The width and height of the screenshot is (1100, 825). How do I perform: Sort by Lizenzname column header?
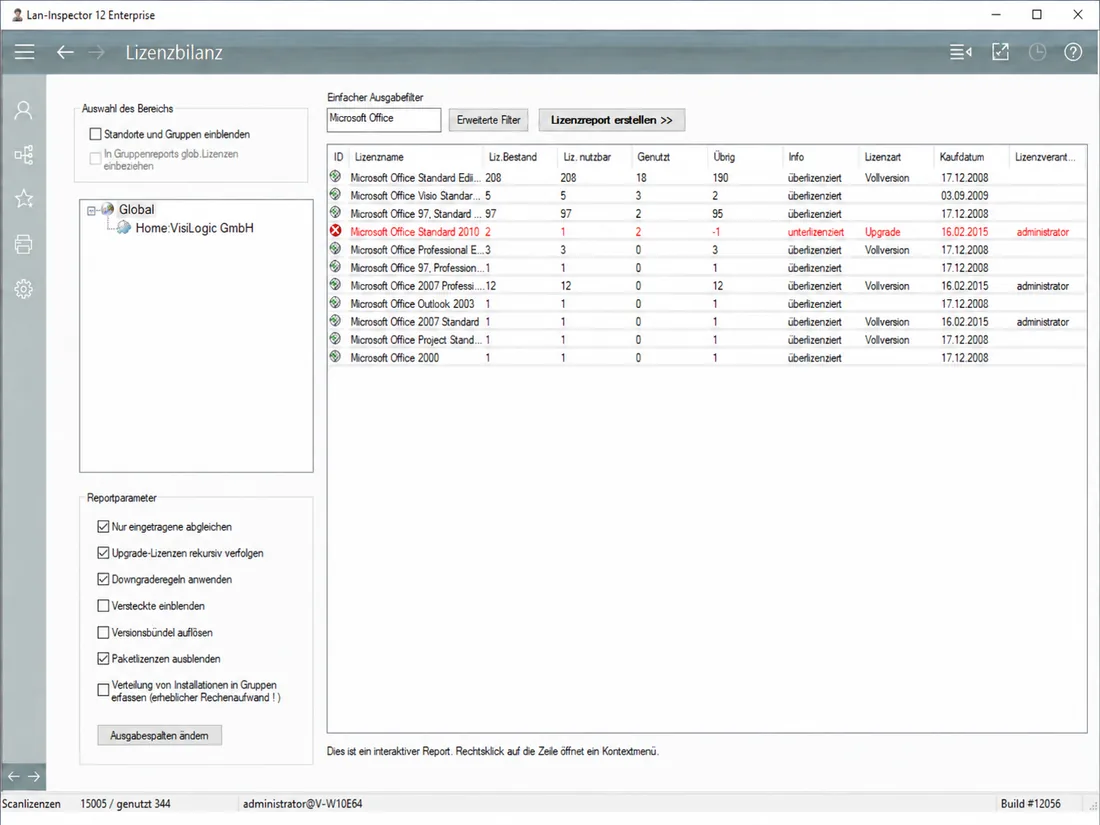click(x=415, y=156)
